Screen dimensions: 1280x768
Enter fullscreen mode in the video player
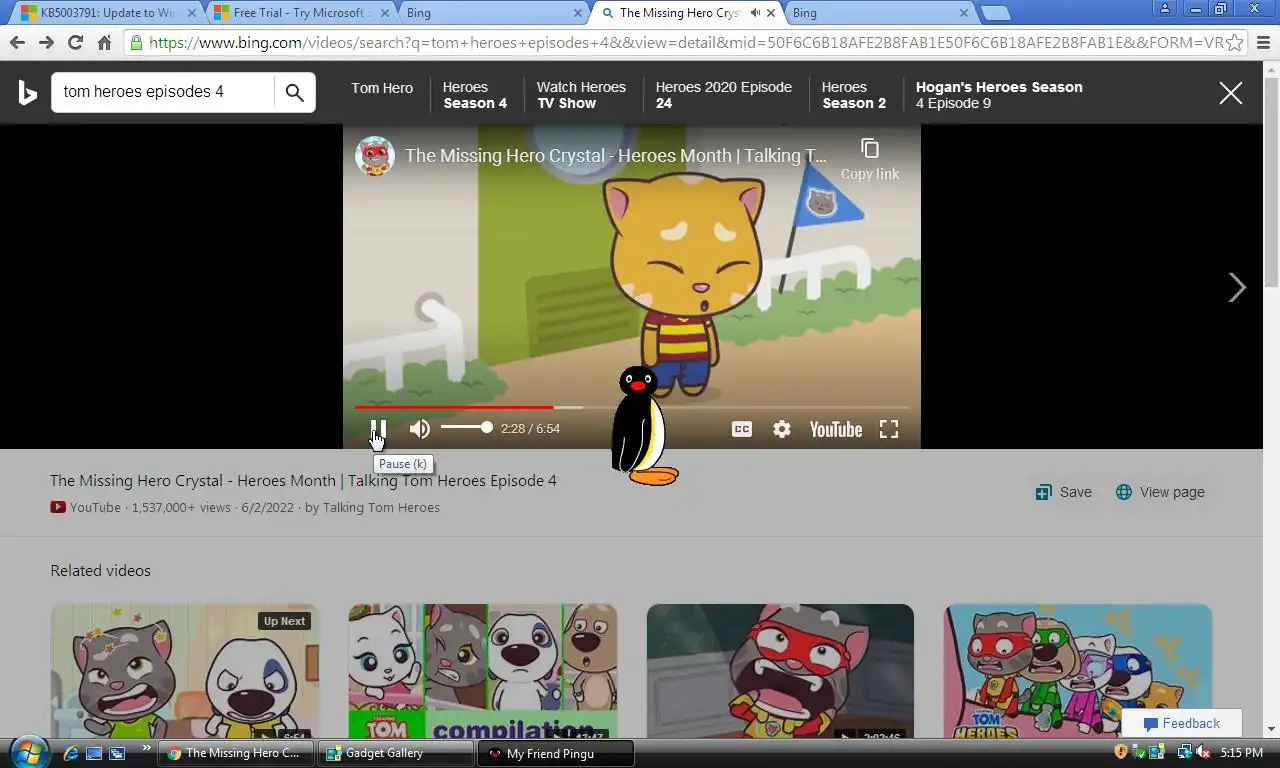click(x=889, y=429)
